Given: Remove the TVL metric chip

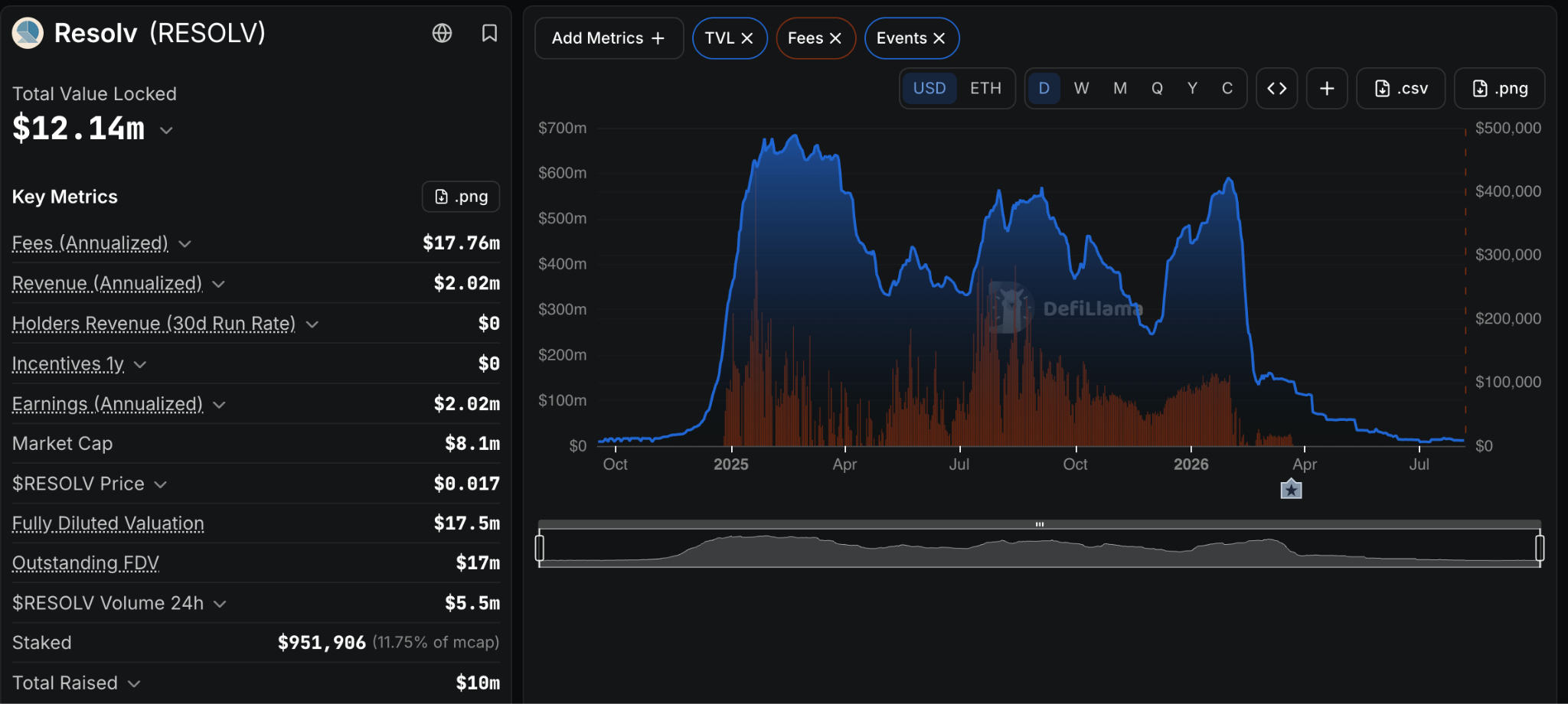Looking at the screenshot, I should (x=747, y=38).
